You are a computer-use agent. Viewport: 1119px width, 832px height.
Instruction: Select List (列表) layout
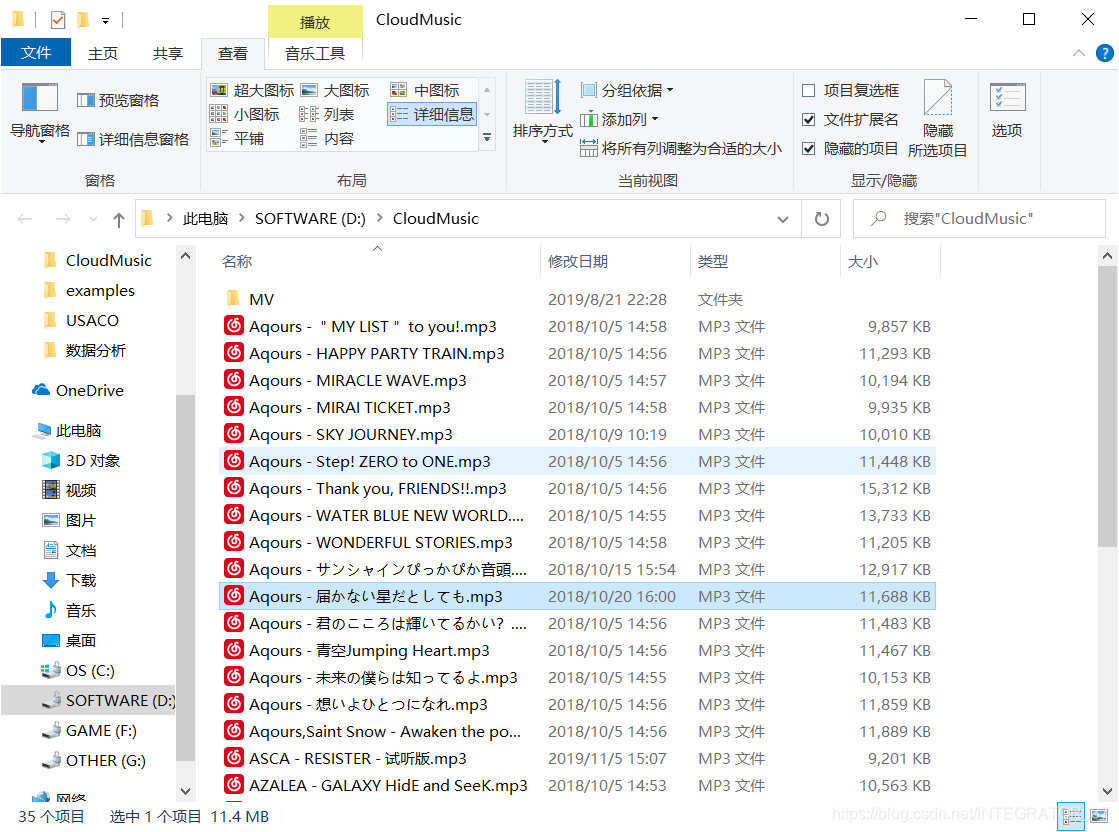click(x=327, y=114)
